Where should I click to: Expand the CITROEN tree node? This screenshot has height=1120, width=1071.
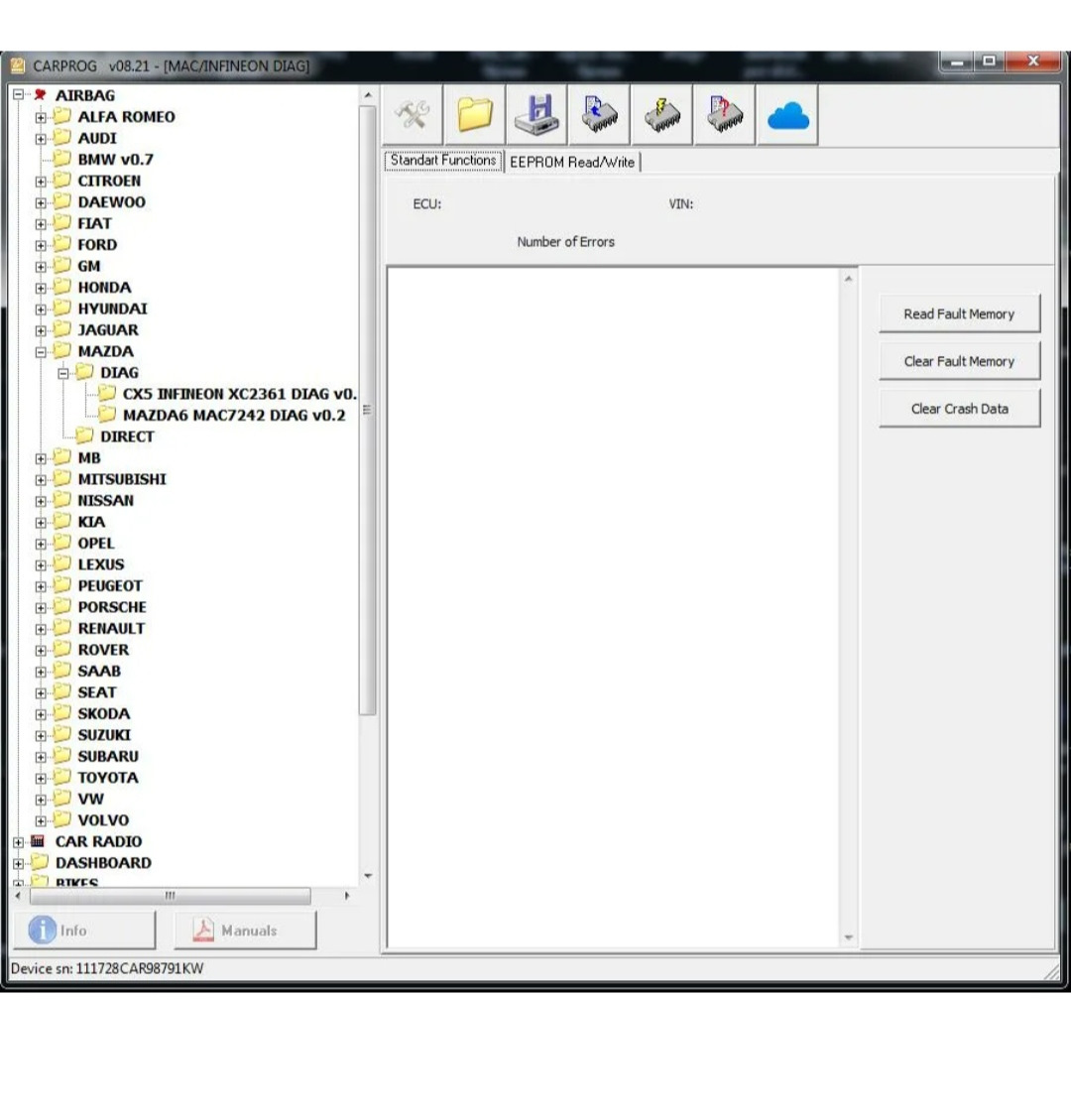pyautogui.click(x=41, y=182)
